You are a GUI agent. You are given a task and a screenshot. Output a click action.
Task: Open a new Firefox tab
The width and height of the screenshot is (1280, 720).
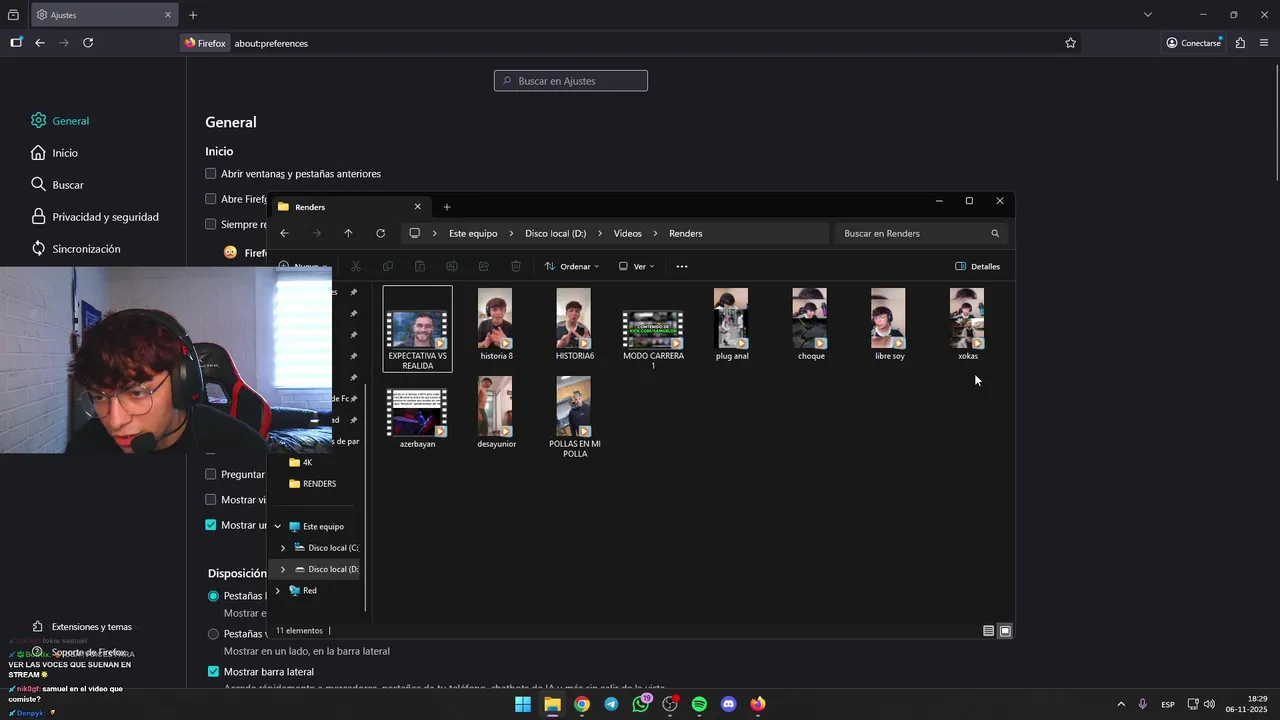click(193, 15)
